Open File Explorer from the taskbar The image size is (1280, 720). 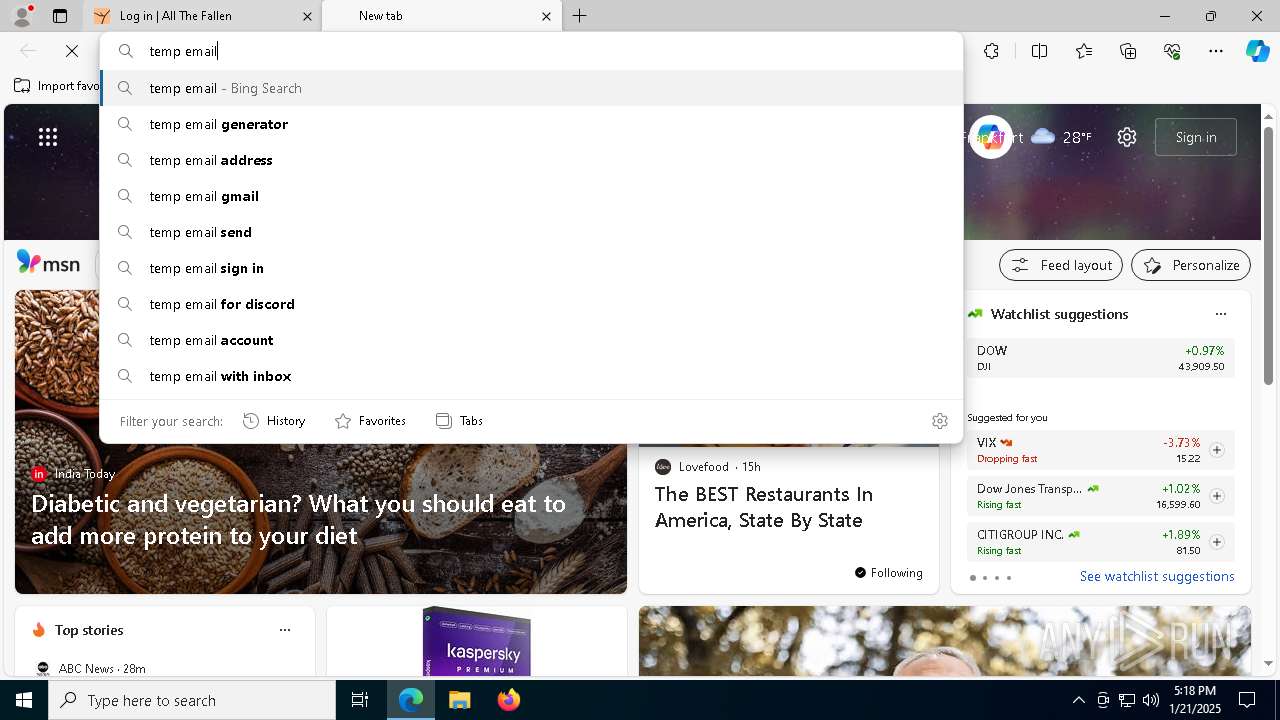click(459, 700)
